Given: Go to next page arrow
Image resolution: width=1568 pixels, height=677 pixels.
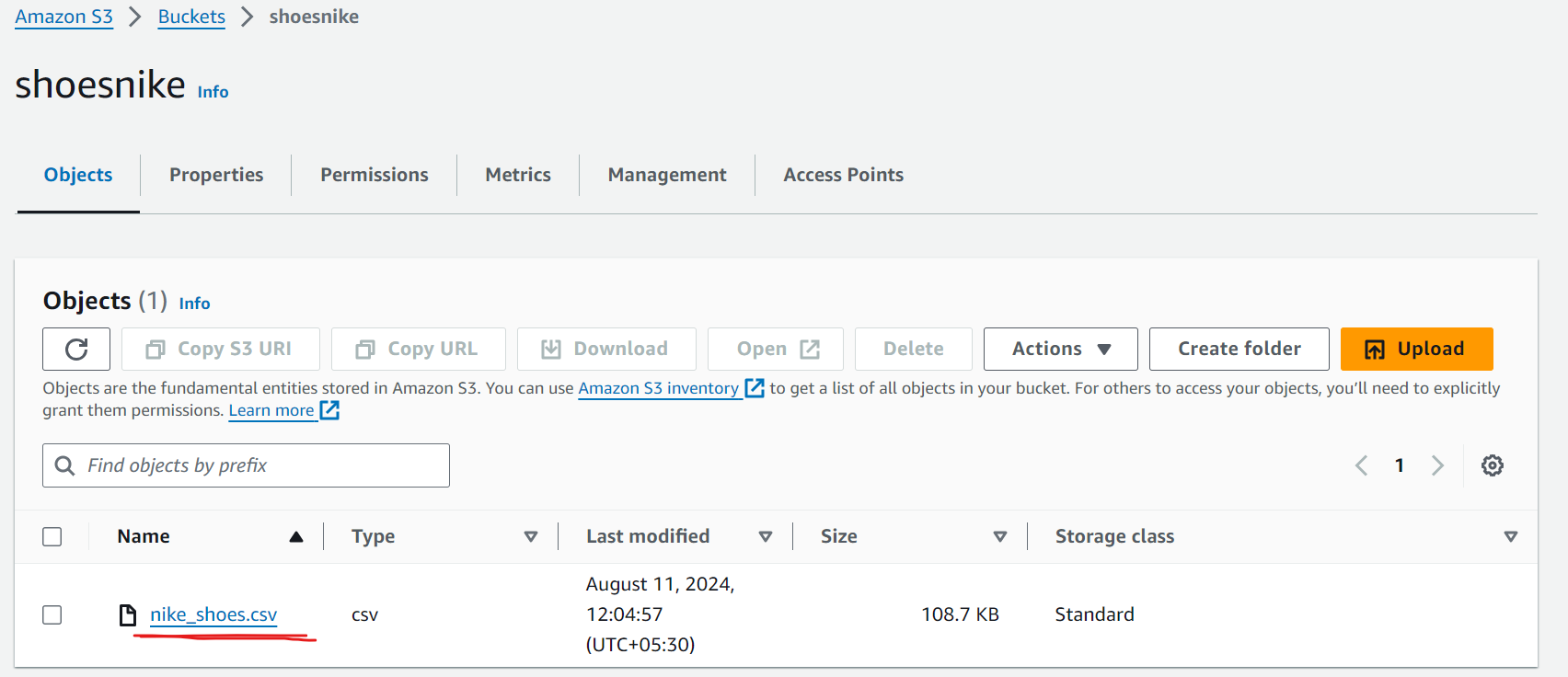Looking at the screenshot, I should click(1437, 465).
